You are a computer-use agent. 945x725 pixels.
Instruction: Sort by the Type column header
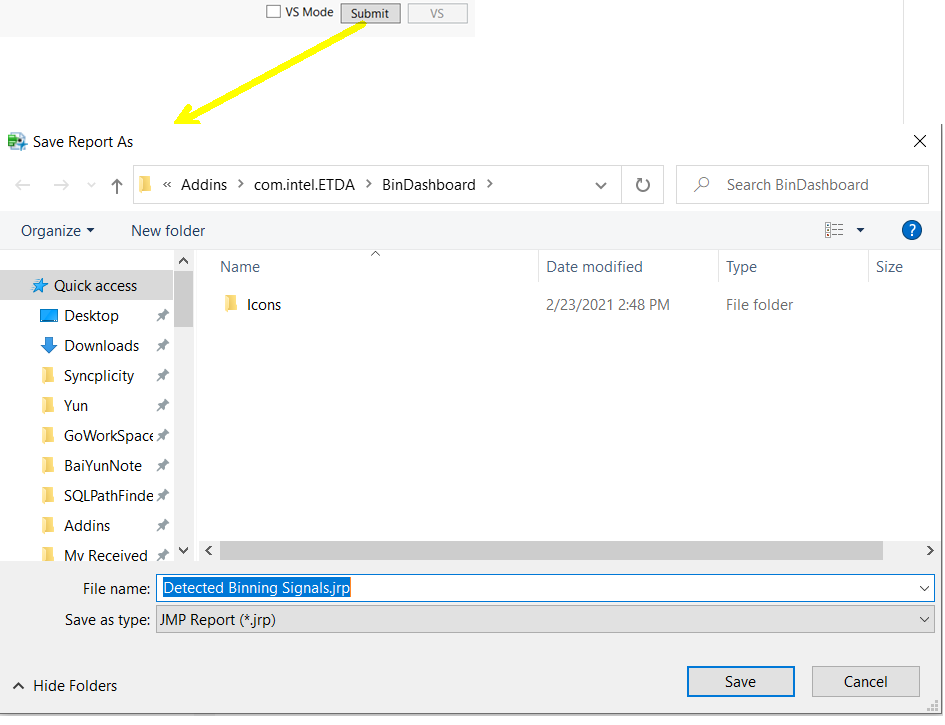pyautogui.click(x=741, y=266)
